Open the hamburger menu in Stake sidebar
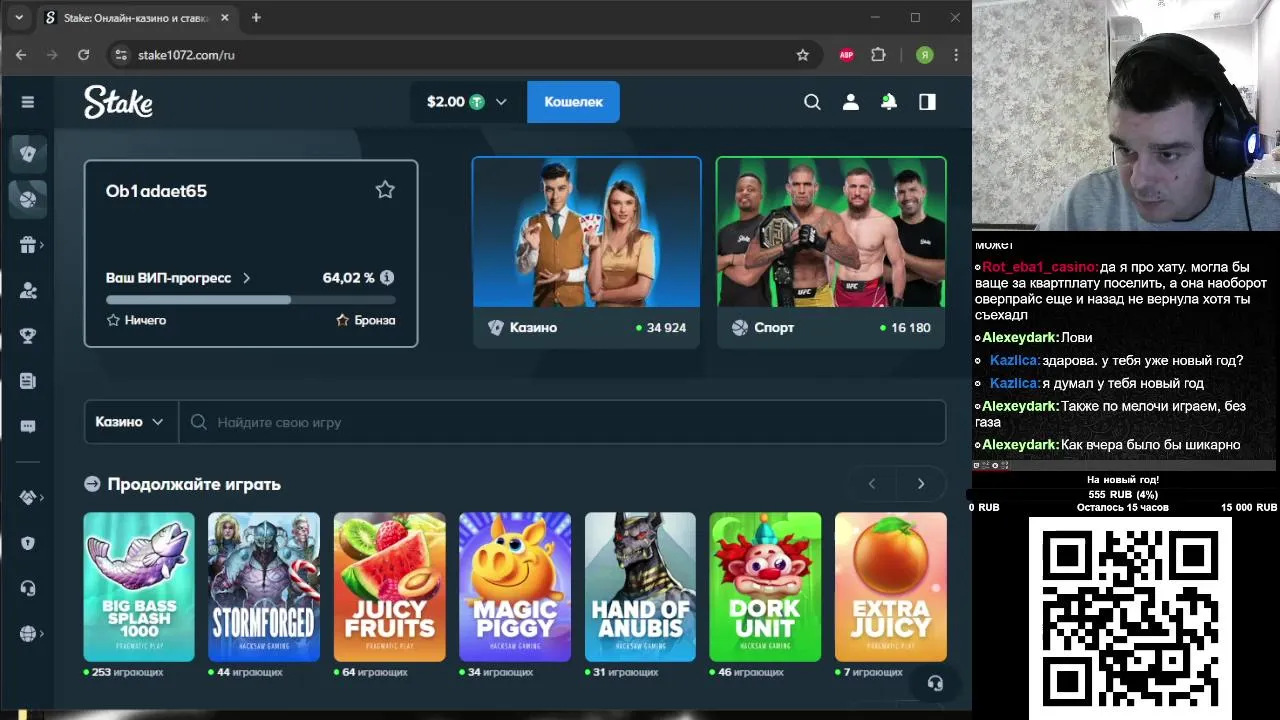Image resolution: width=1280 pixels, height=720 pixels. (x=28, y=102)
